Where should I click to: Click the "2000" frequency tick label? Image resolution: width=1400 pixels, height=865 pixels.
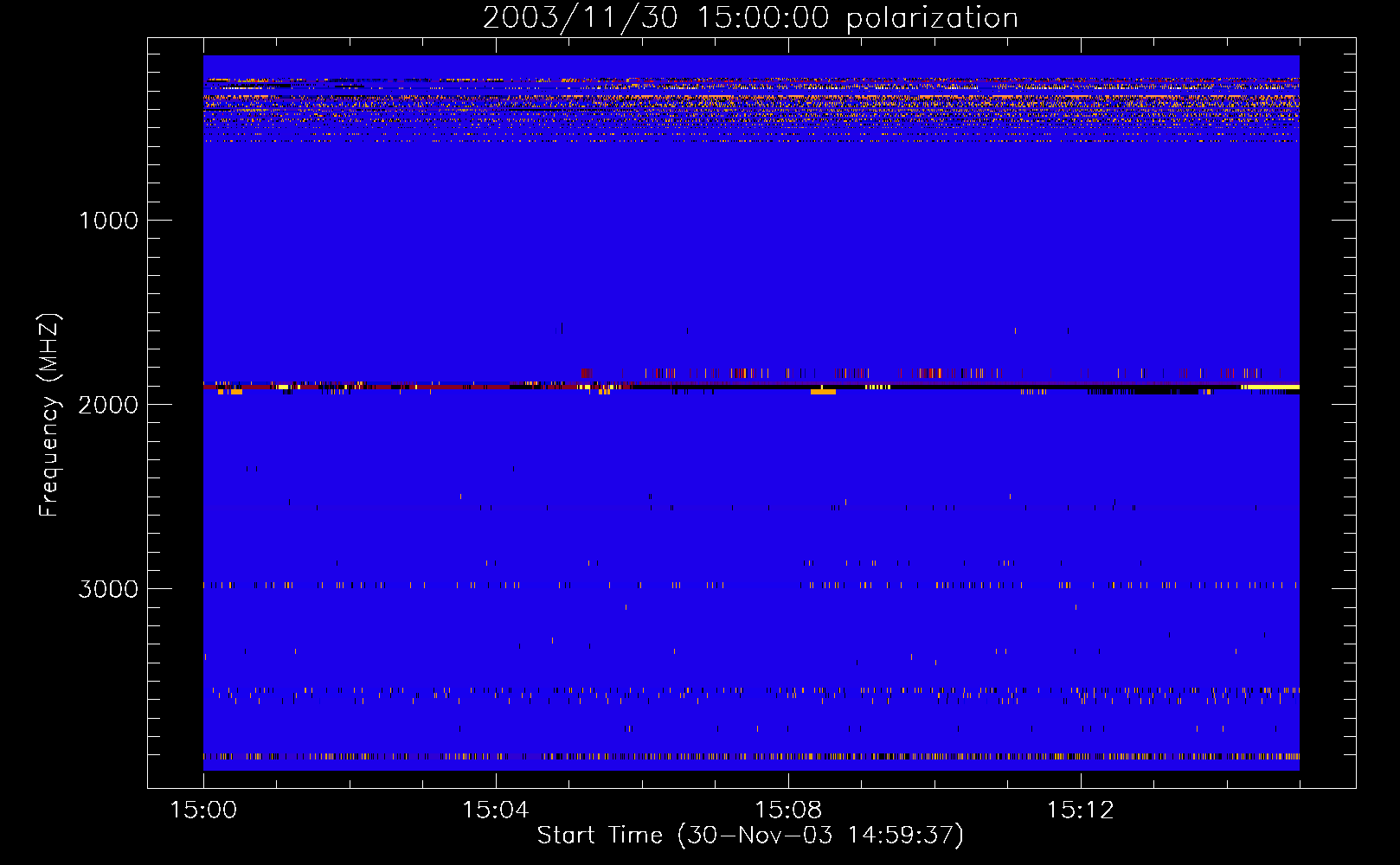click(108, 405)
